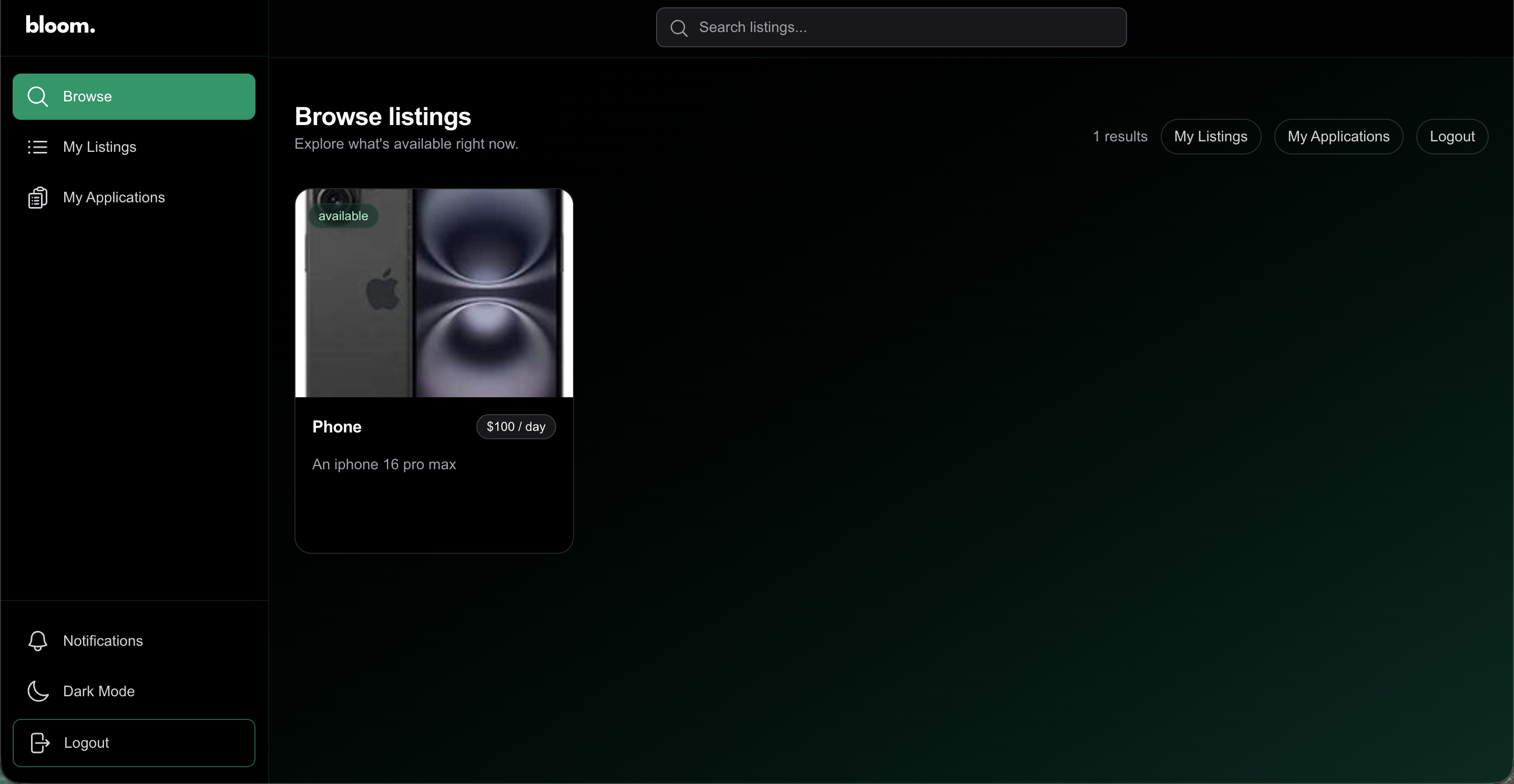
Task: Click the Dark Mode moon icon
Action: pyautogui.click(x=38, y=691)
